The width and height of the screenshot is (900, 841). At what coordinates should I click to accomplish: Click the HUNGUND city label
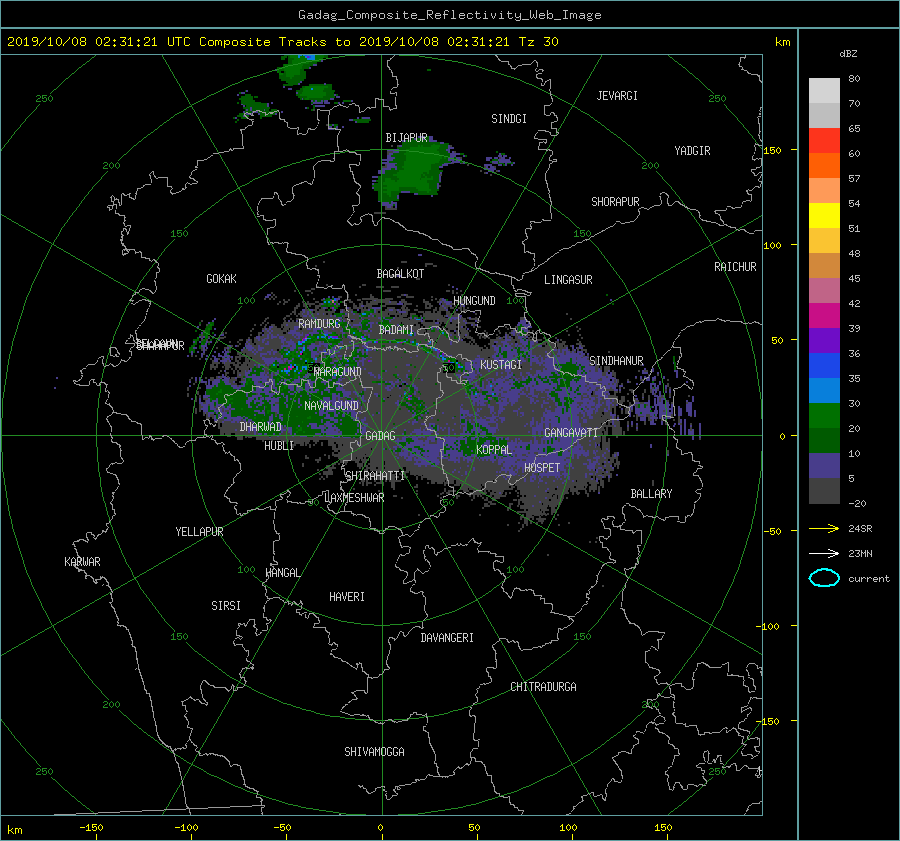(474, 301)
